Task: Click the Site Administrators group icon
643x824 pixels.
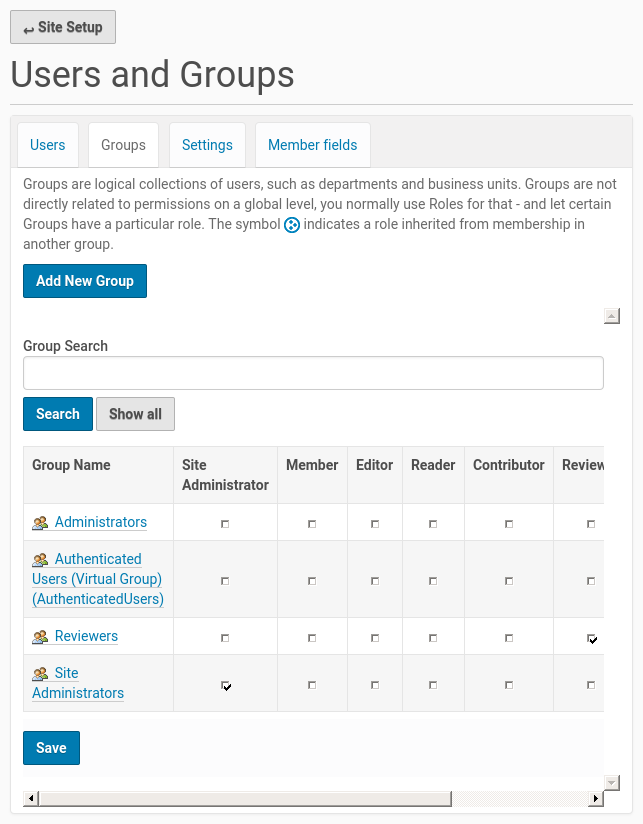Action: [x=40, y=674]
